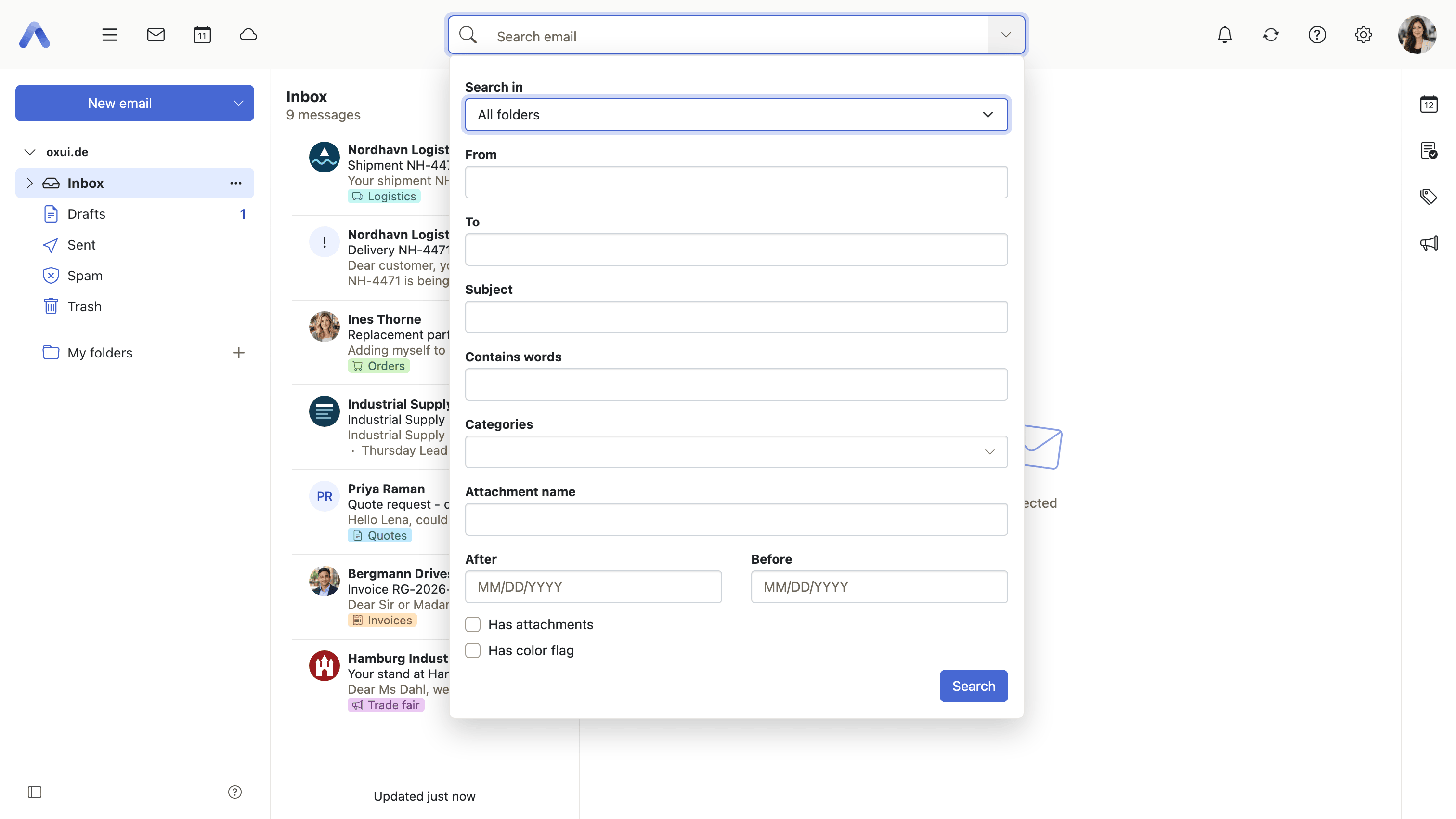Click the Subject input field
Image resolution: width=1456 pixels, height=819 pixels.
736,317
